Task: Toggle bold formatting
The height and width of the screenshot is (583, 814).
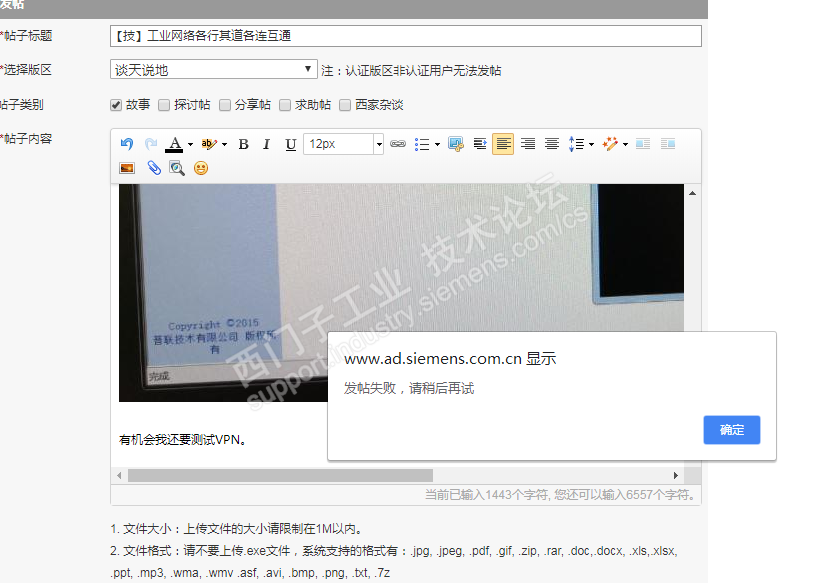Action: (x=243, y=144)
